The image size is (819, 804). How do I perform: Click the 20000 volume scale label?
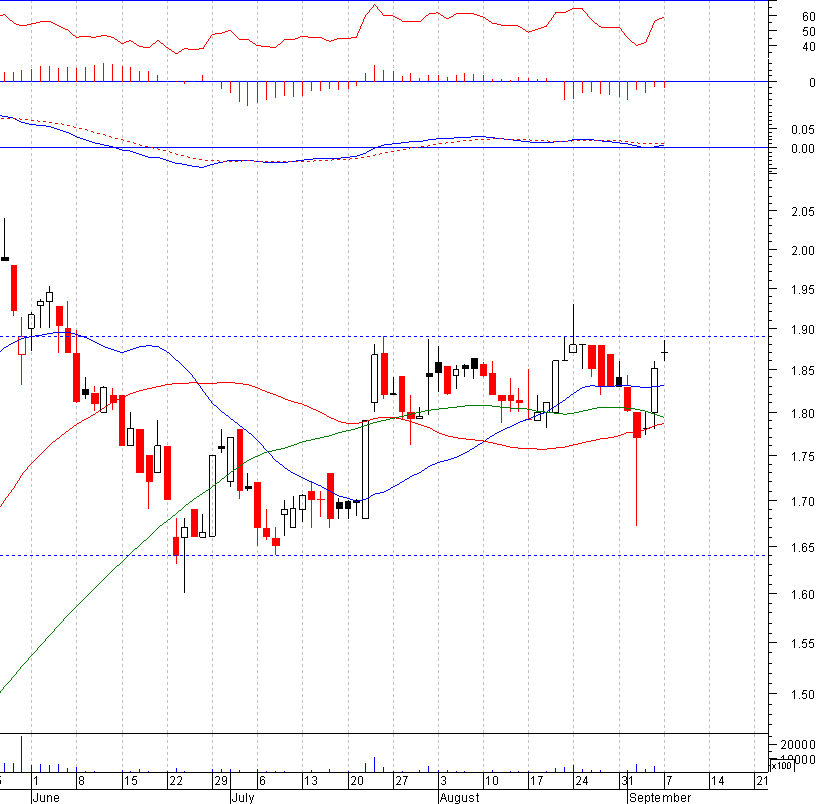pyautogui.click(x=798, y=744)
